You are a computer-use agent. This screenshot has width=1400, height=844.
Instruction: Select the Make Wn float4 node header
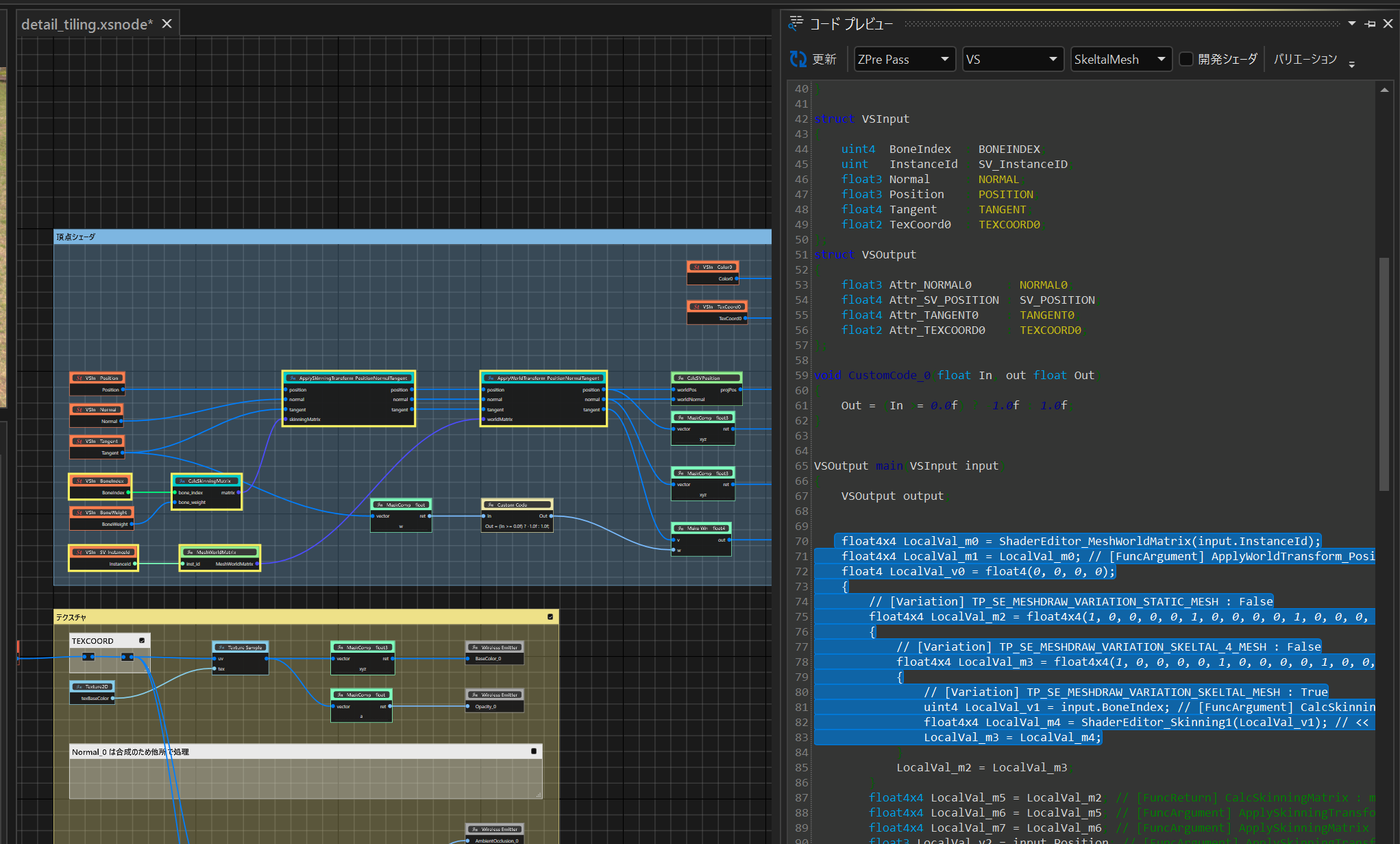pos(702,528)
